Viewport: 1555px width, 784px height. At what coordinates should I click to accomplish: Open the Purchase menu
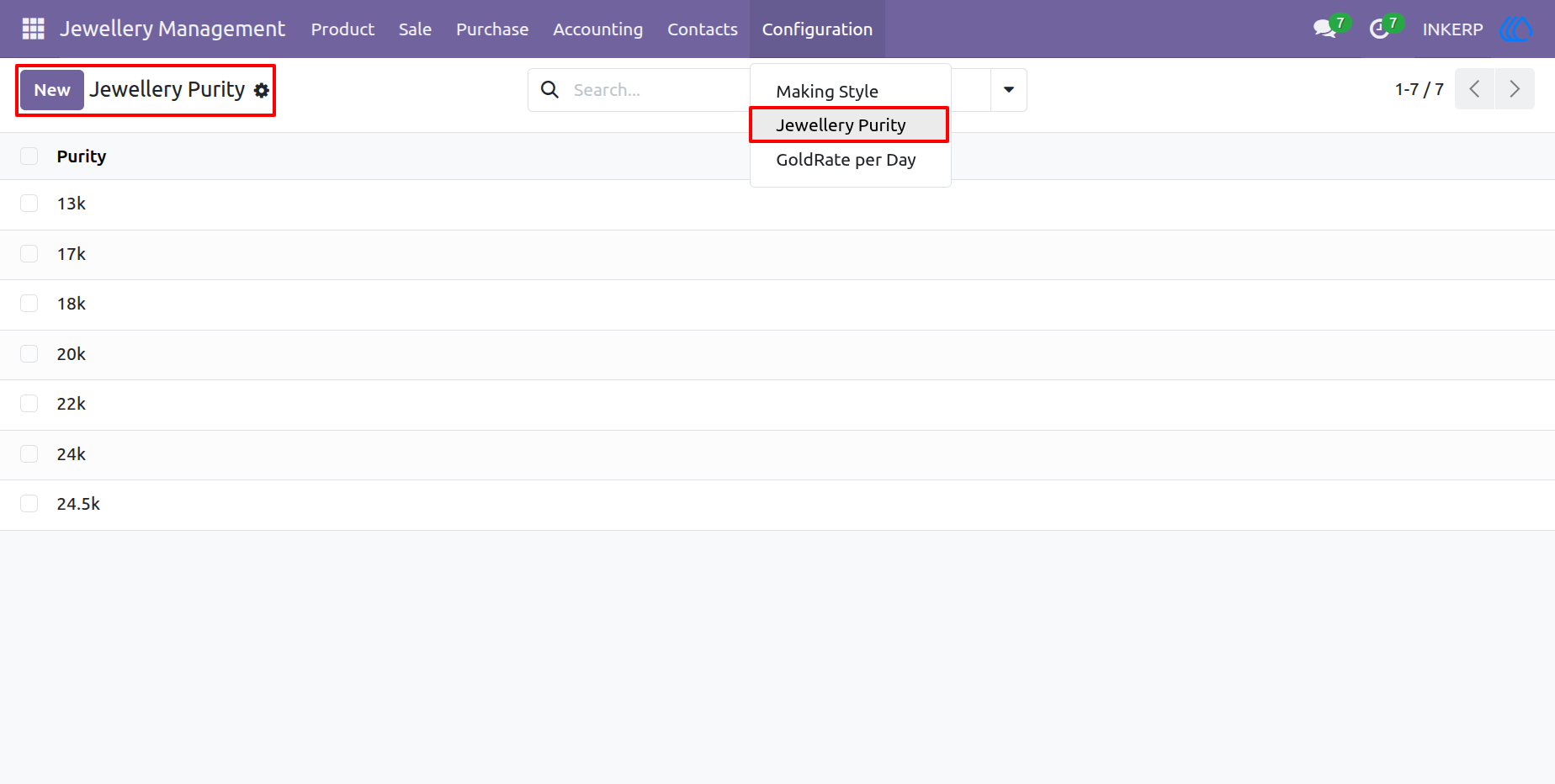tap(492, 29)
